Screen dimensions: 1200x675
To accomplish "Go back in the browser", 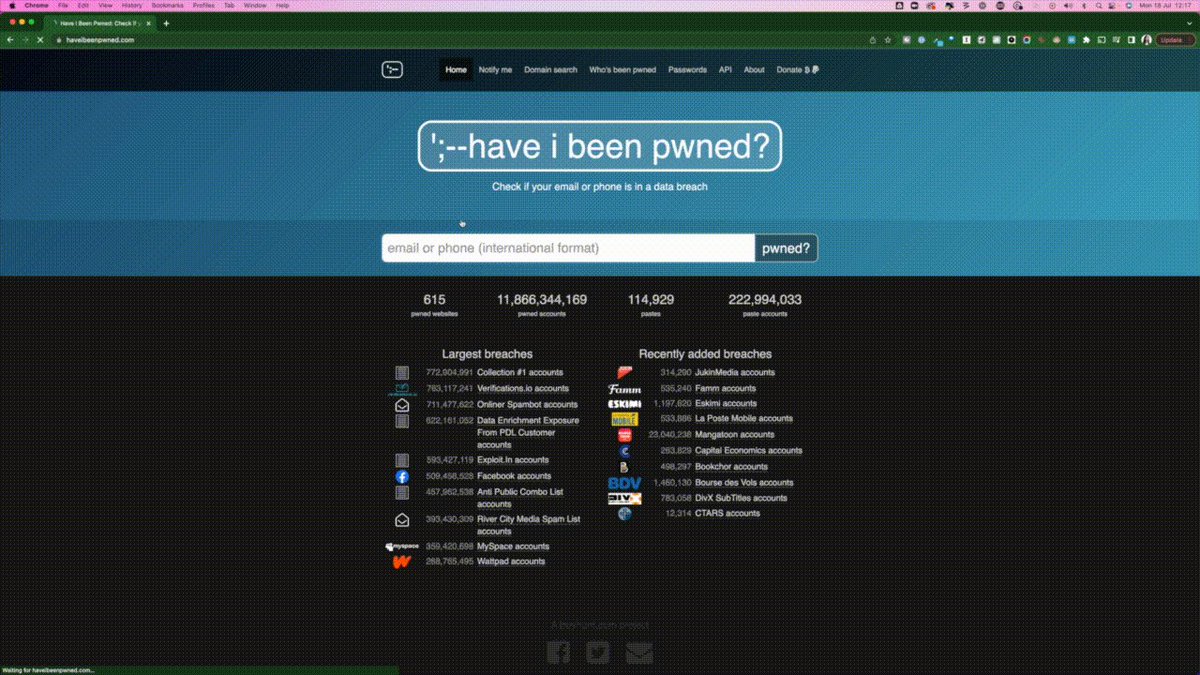I will [10, 40].
